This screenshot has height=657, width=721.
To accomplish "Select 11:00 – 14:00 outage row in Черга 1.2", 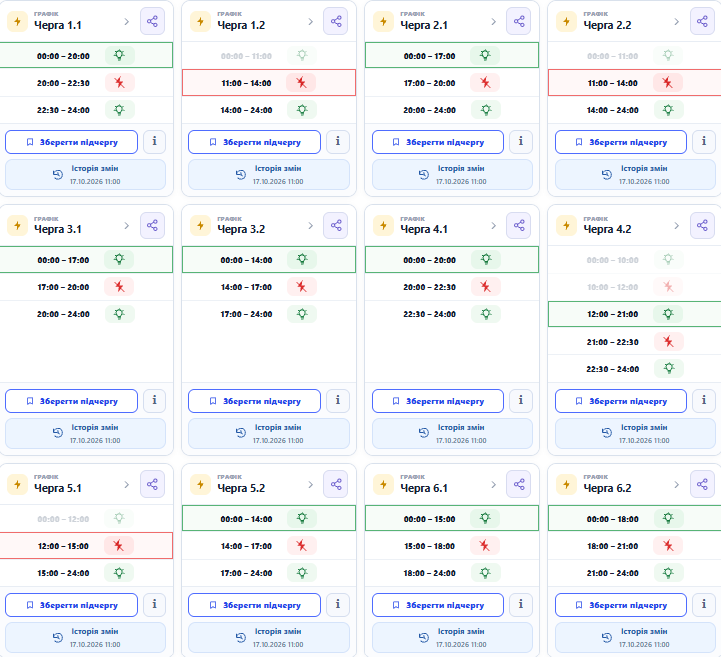I will tap(269, 83).
